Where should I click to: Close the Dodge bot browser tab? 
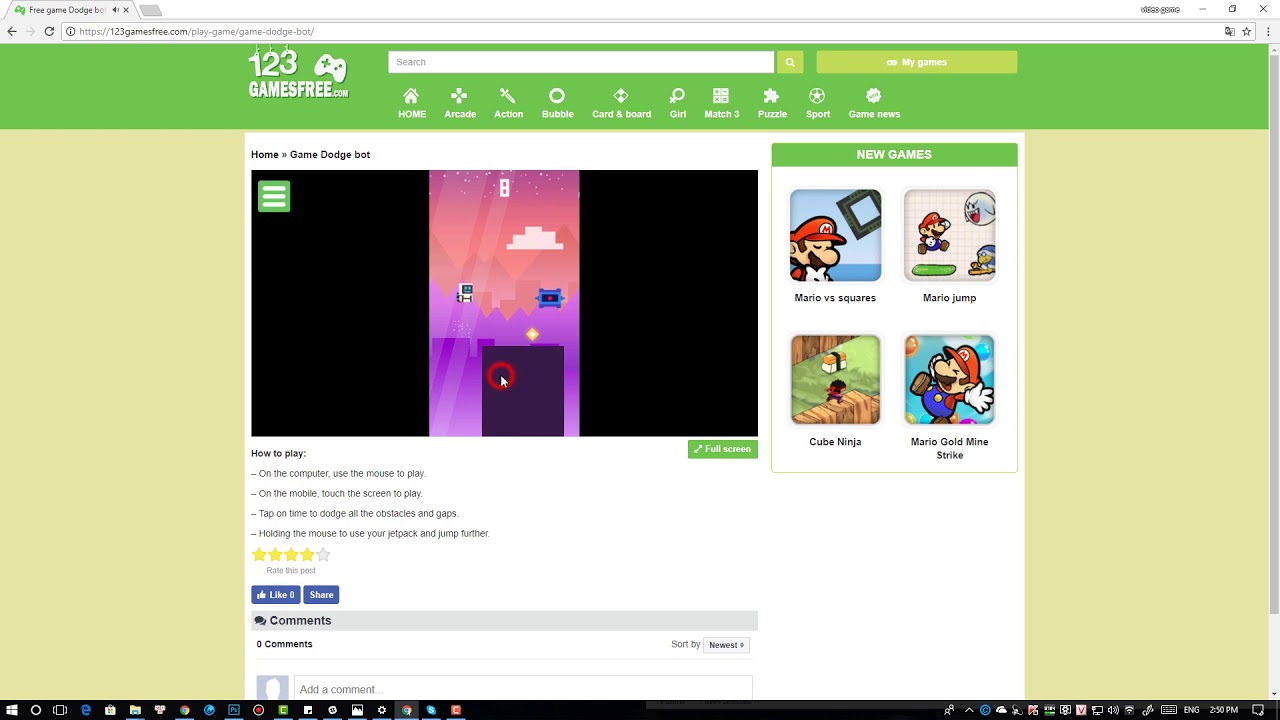pos(126,10)
